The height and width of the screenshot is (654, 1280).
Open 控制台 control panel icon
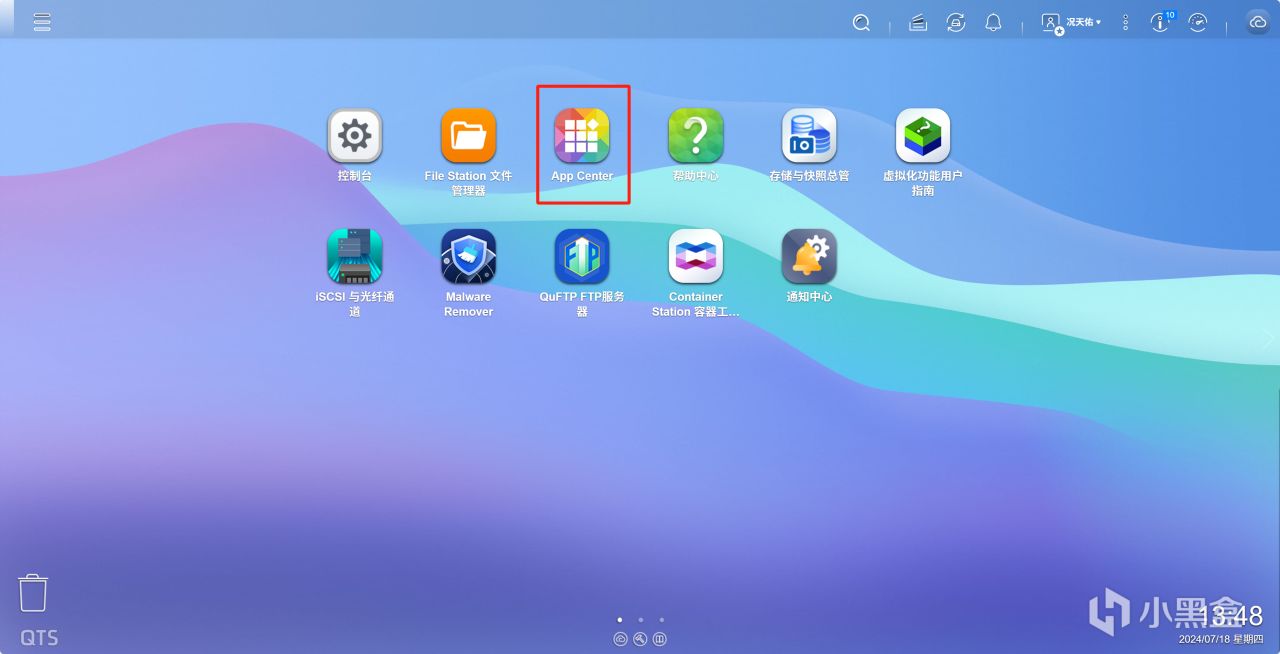[355, 135]
